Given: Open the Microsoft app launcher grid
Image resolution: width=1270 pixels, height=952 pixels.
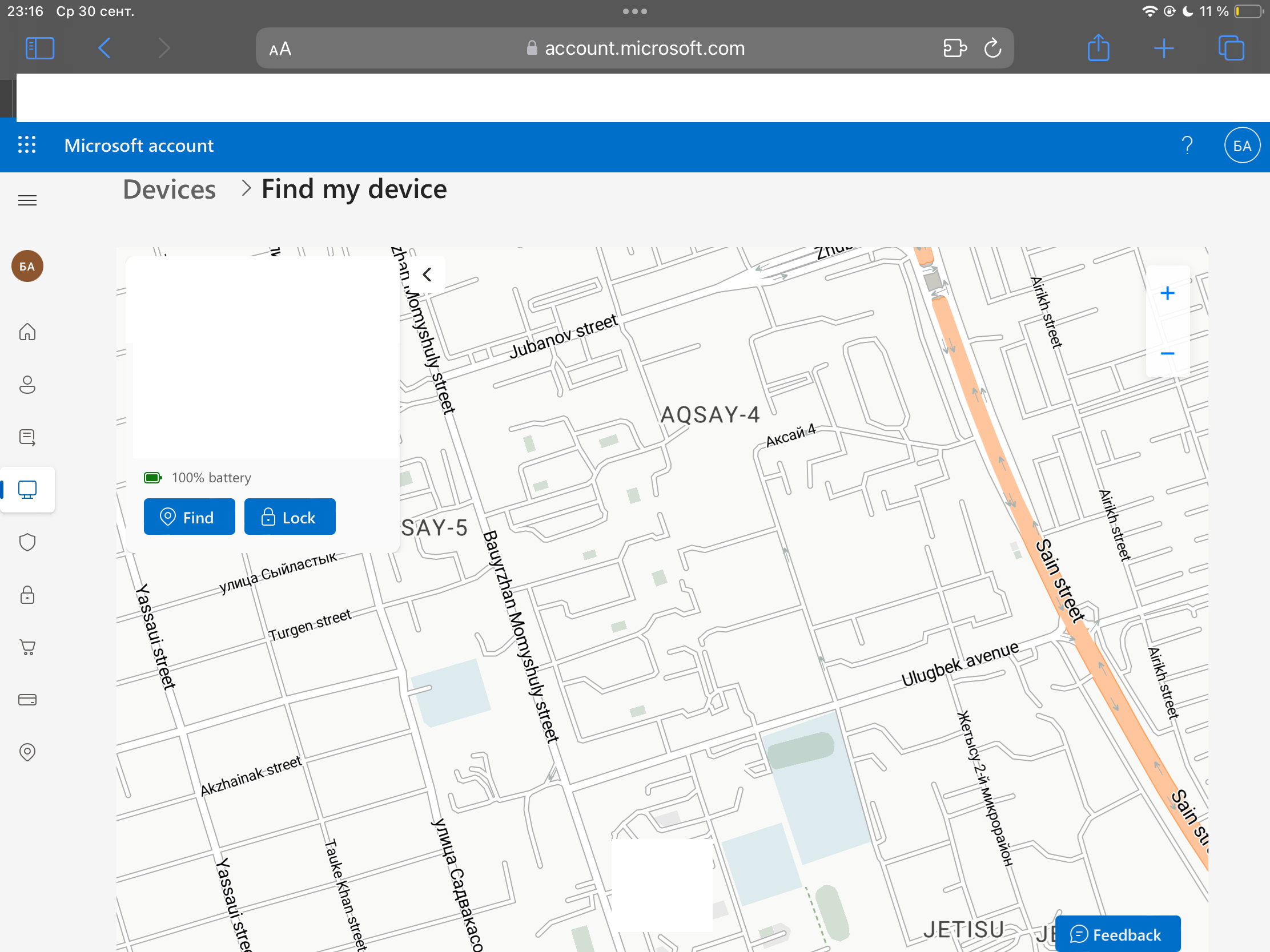Looking at the screenshot, I should tap(27, 145).
